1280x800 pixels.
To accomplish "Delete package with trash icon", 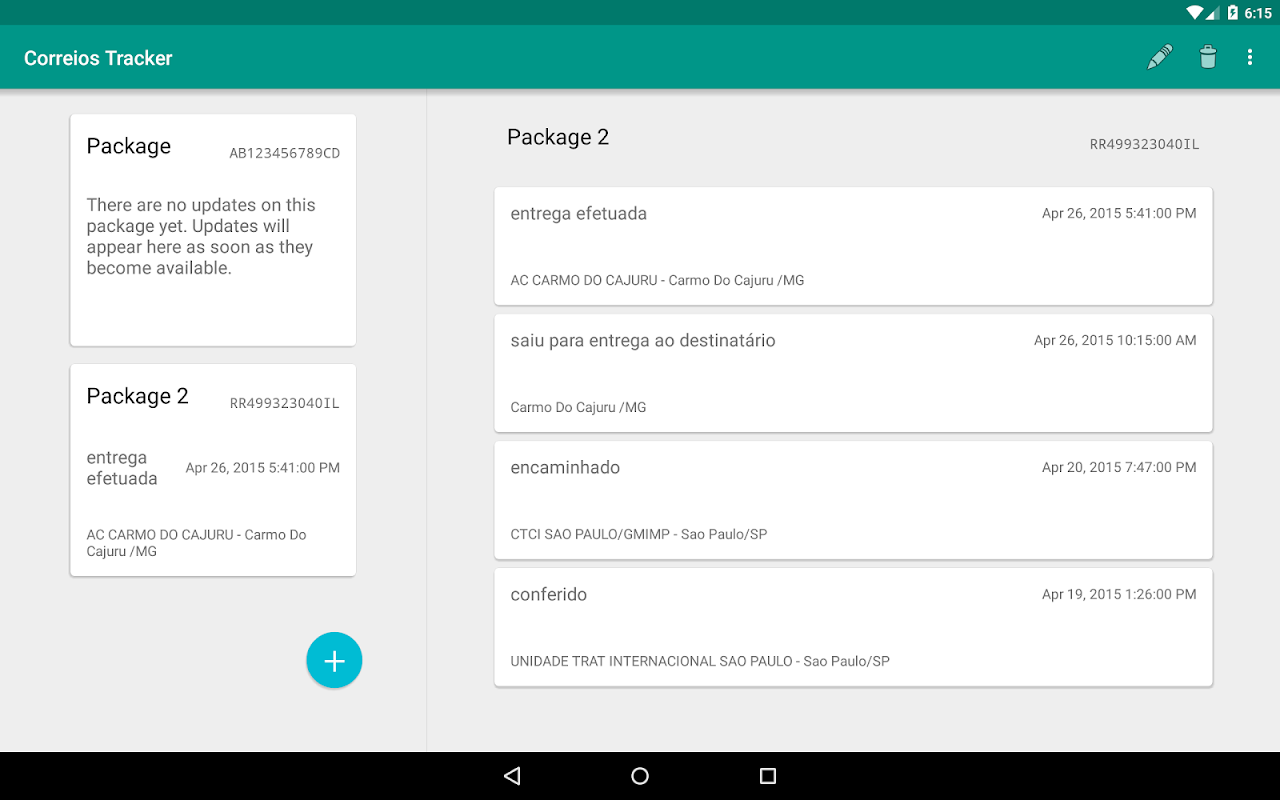I will 1208,58.
